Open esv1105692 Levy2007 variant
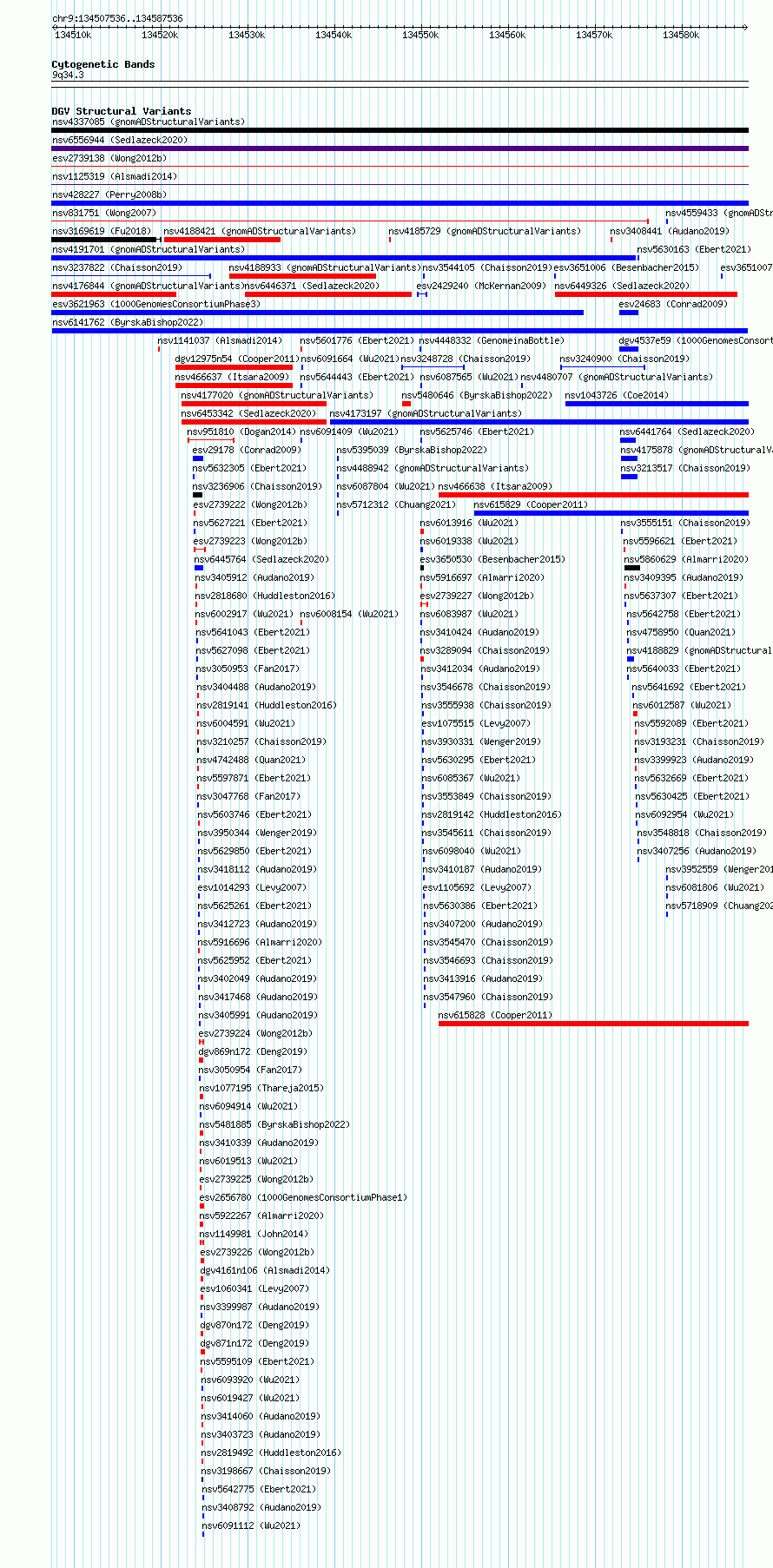This screenshot has height=1568, width=773. pyautogui.click(x=477, y=887)
